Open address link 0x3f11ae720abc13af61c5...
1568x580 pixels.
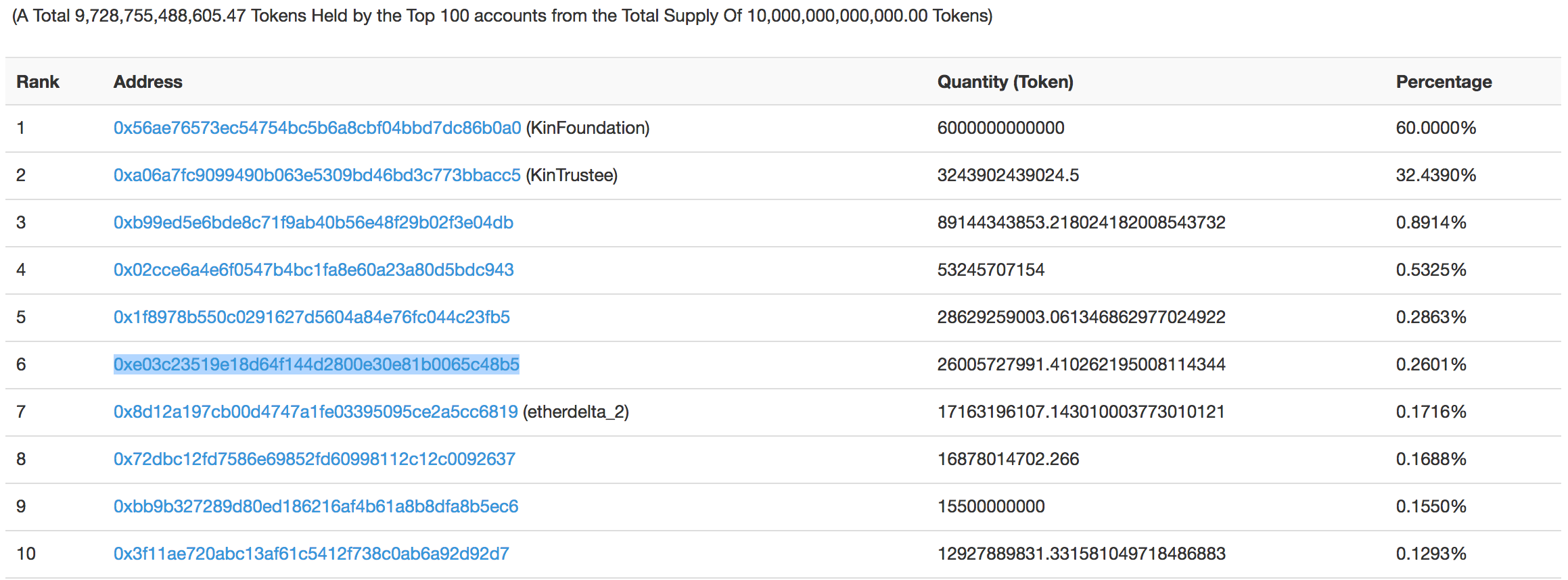coord(311,554)
